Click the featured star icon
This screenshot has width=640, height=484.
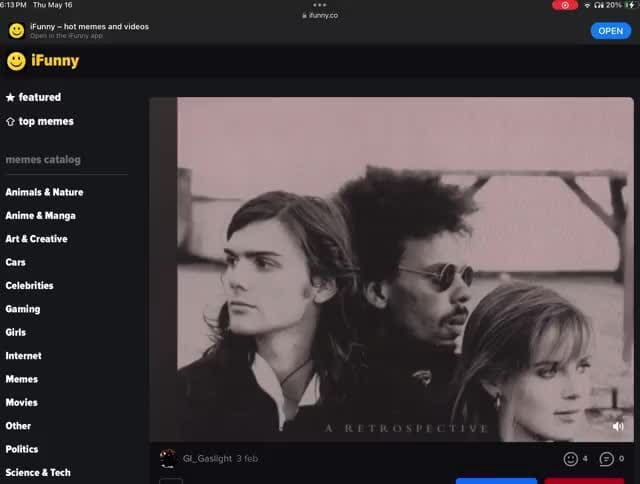pyautogui.click(x=10, y=98)
